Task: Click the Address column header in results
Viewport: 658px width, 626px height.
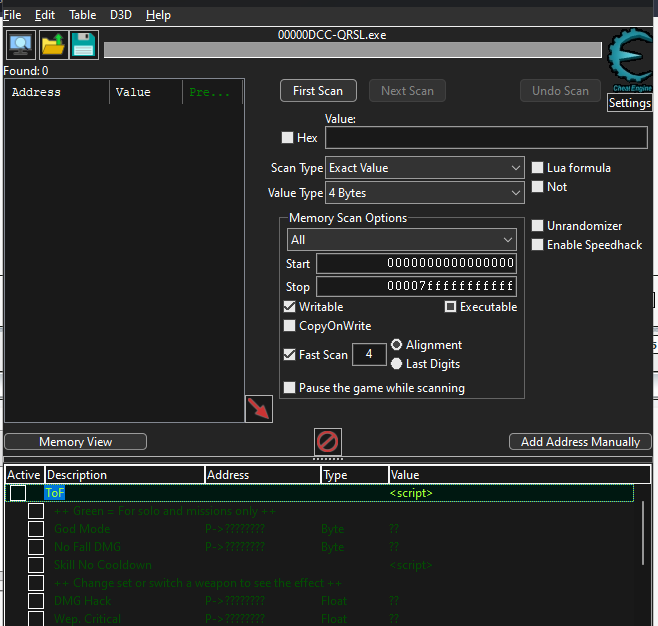Action: coord(57,92)
